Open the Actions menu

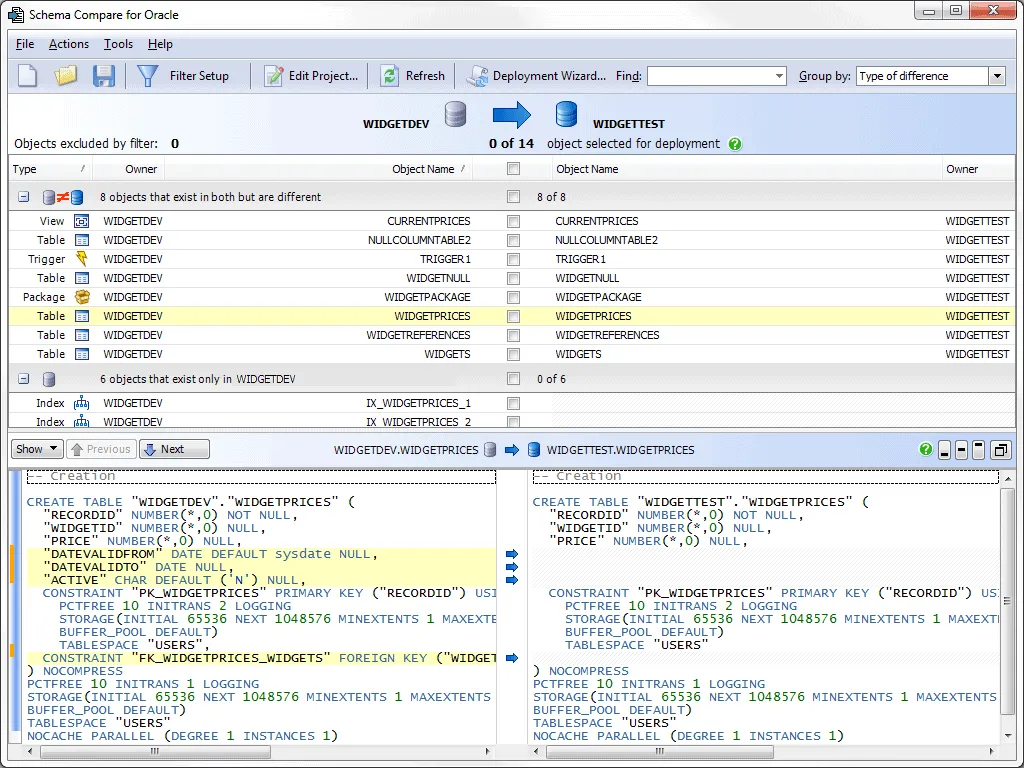tap(68, 44)
